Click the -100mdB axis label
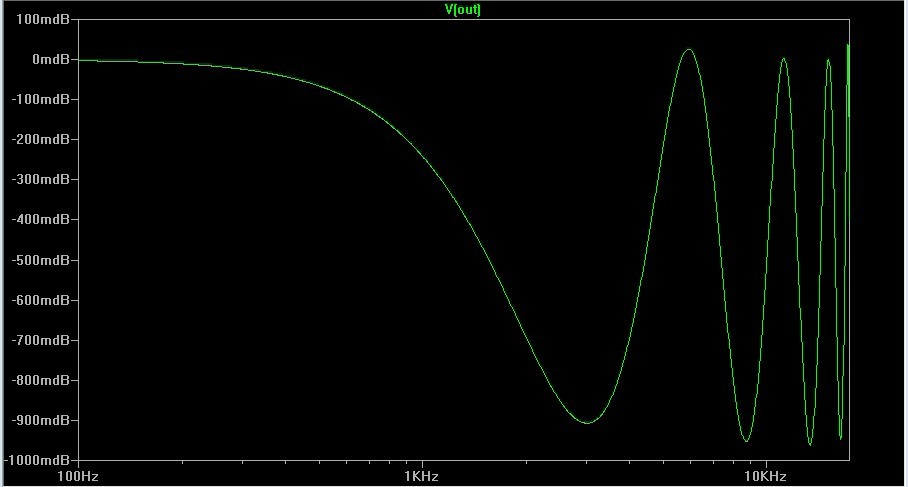908x487 pixels. (x=41, y=99)
